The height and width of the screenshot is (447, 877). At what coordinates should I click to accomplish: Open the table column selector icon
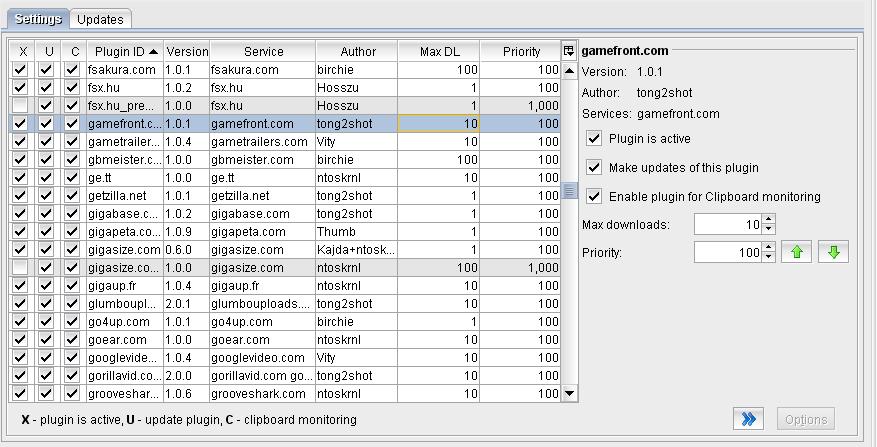pos(569,51)
